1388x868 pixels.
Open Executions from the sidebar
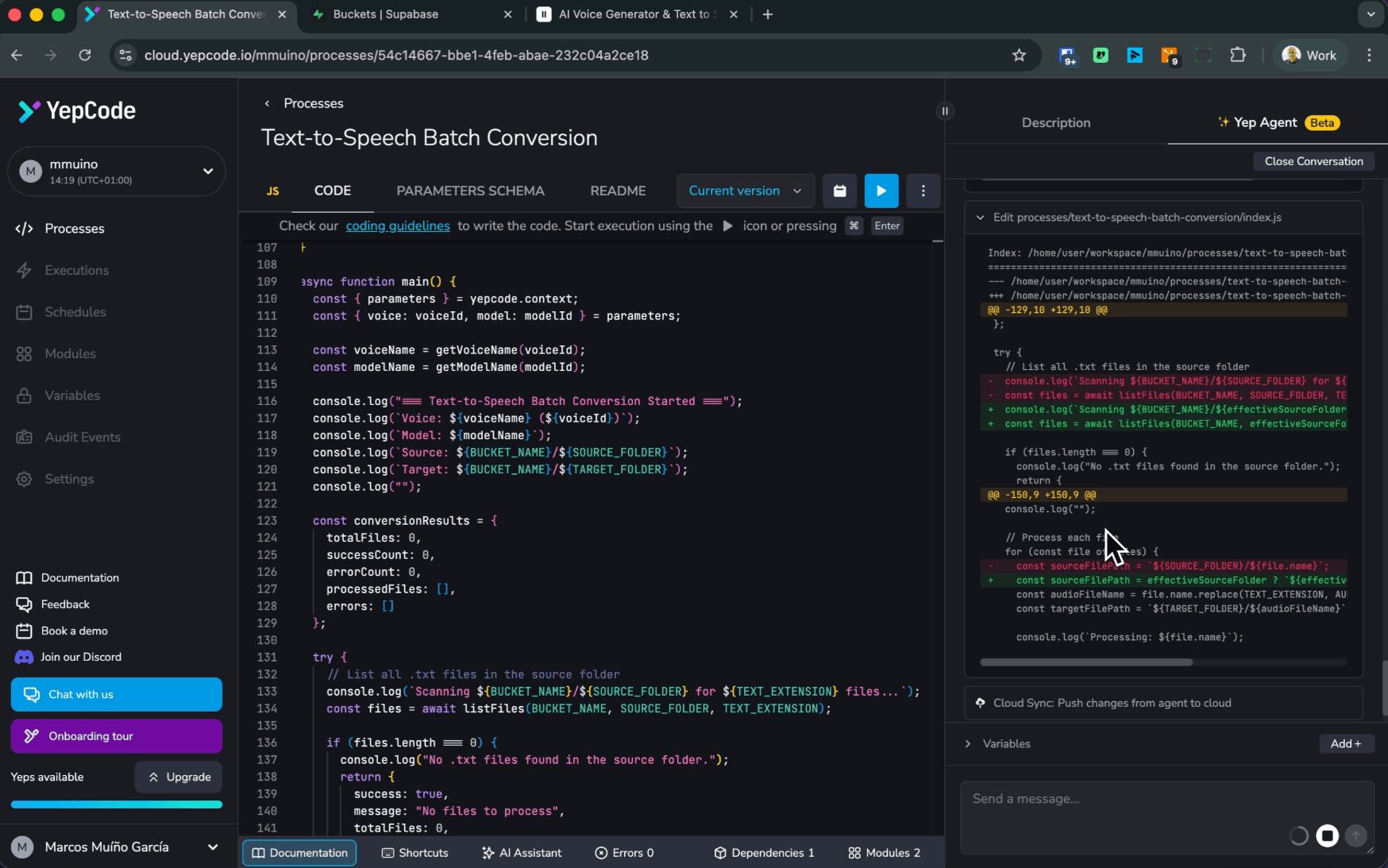point(76,270)
